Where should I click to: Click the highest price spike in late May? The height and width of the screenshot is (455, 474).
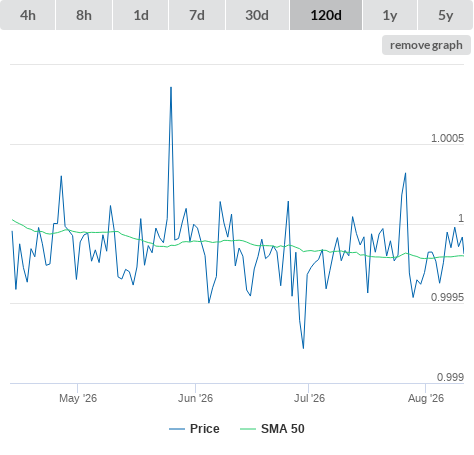coord(171,88)
